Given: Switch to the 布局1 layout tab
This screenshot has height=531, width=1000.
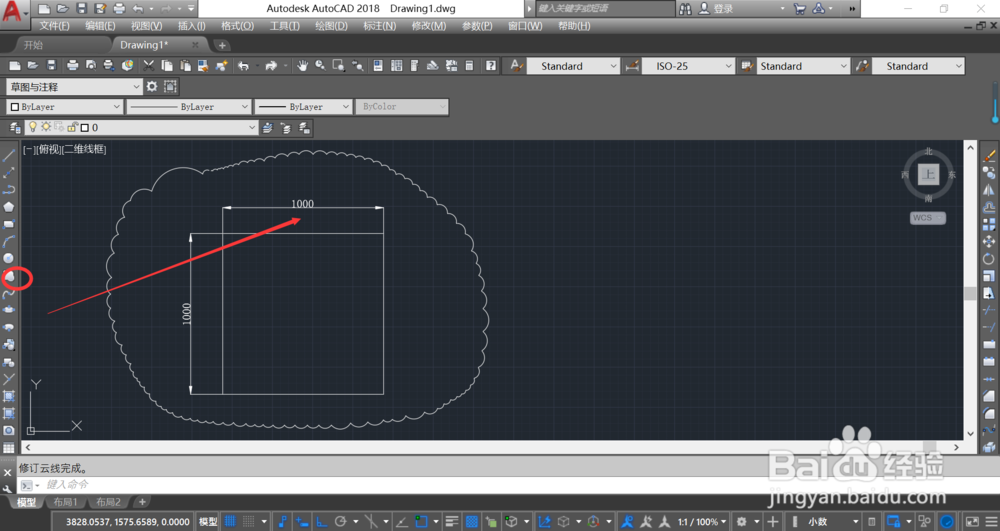Looking at the screenshot, I should 65,502.
